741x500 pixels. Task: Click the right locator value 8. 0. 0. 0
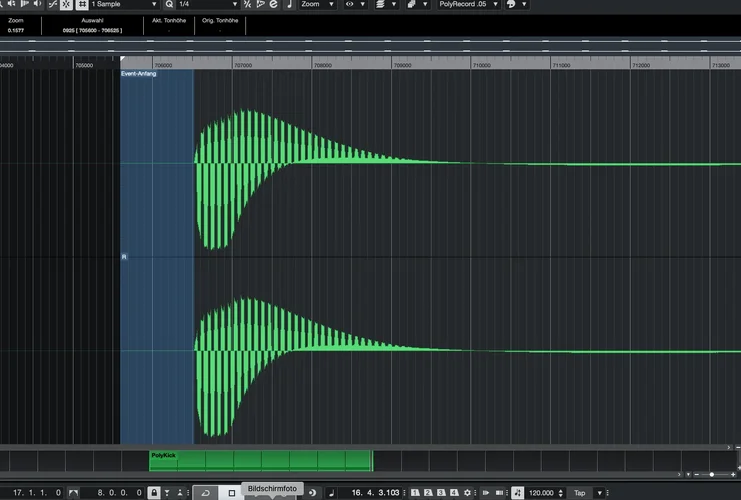pyautogui.click(x=119, y=492)
